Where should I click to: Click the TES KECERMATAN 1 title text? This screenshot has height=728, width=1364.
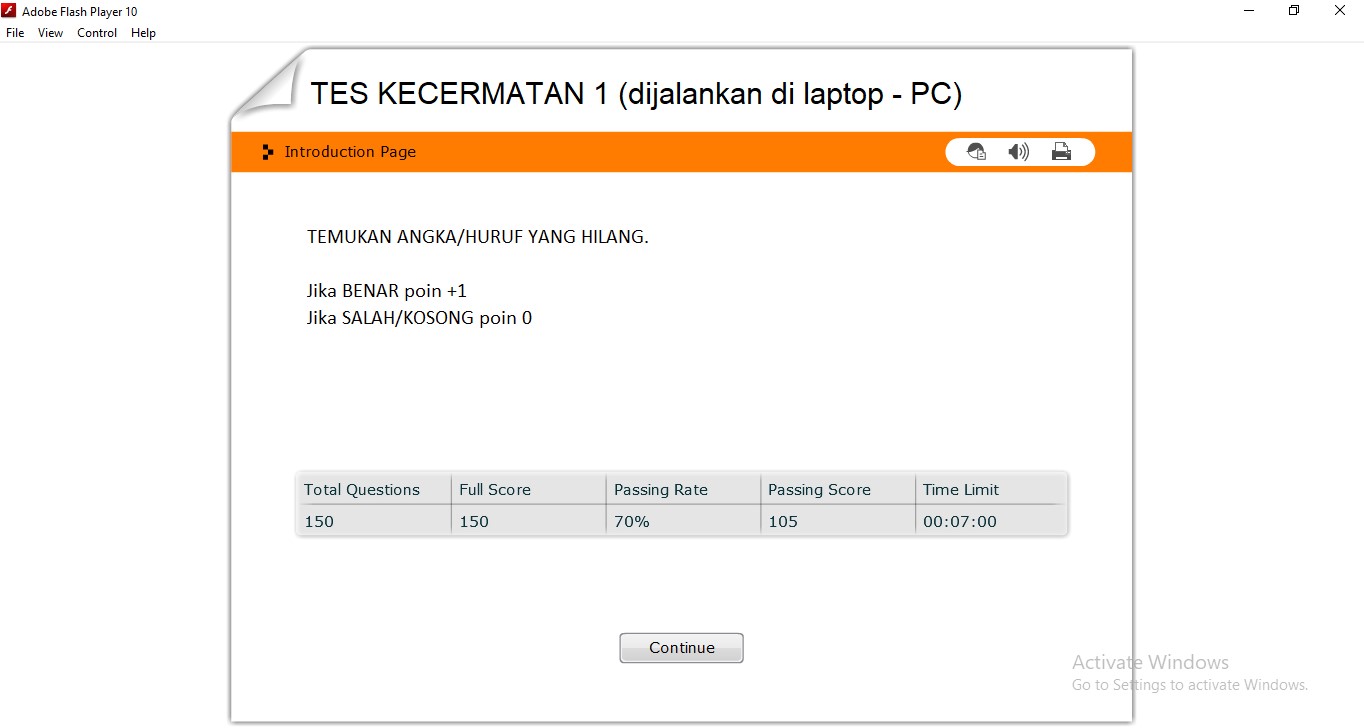tap(636, 93)
